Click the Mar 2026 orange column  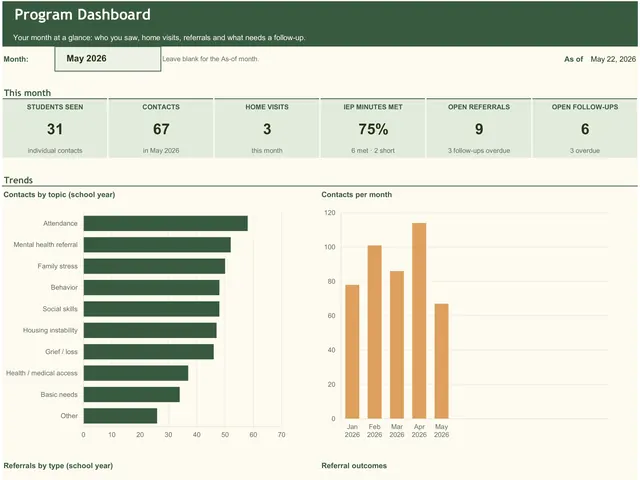pyautogui.click(x=397, y=344)
